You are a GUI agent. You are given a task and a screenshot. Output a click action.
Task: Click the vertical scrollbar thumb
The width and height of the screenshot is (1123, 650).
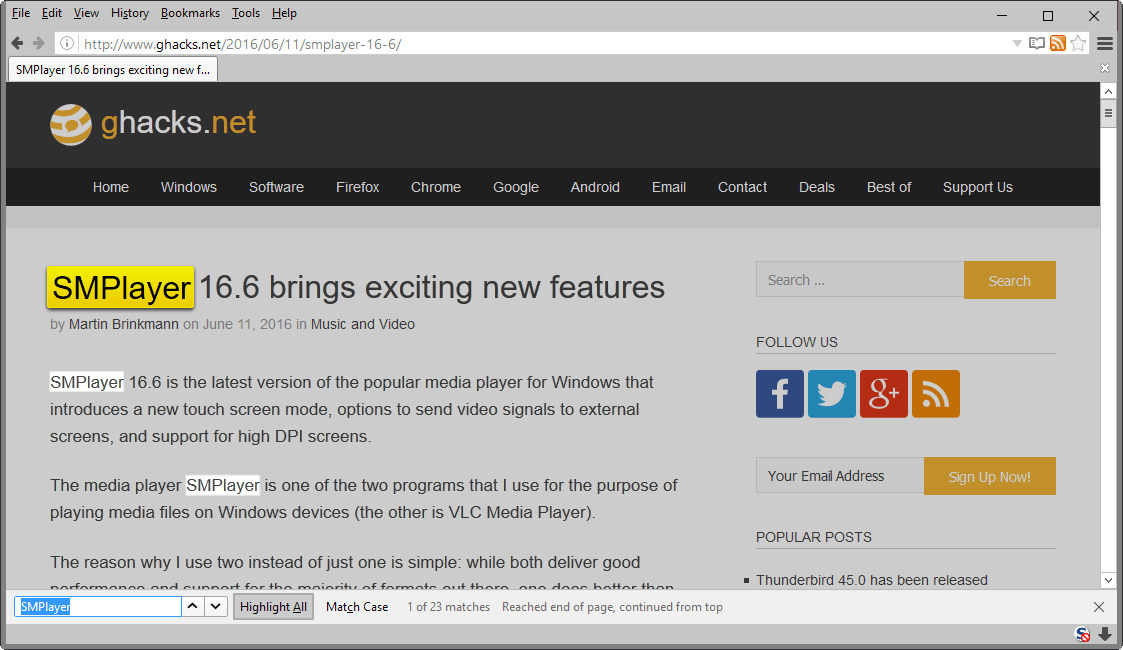coord(1108,113)
